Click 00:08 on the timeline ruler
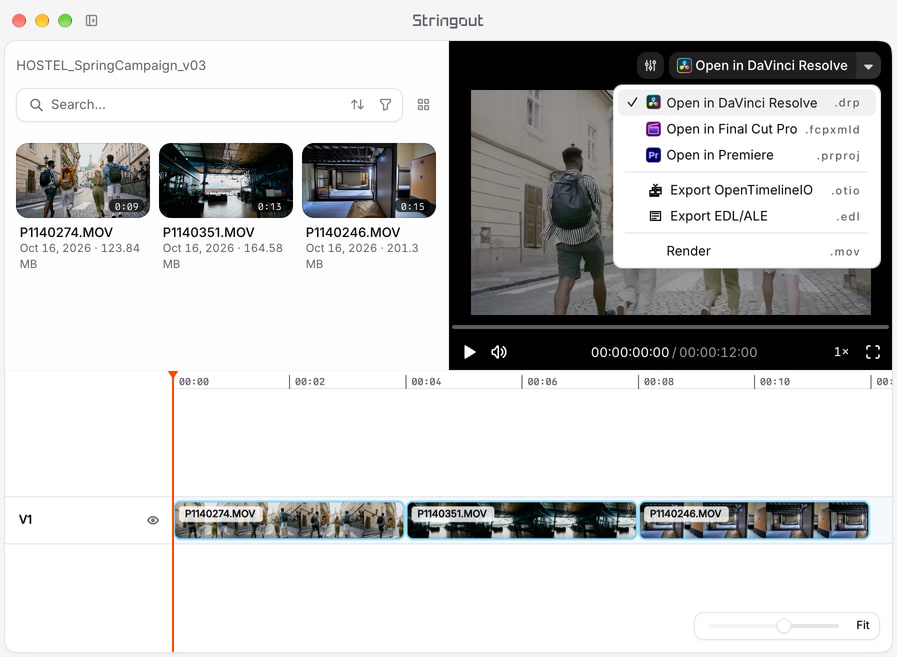The image size is (897, 657). [658, 382]
